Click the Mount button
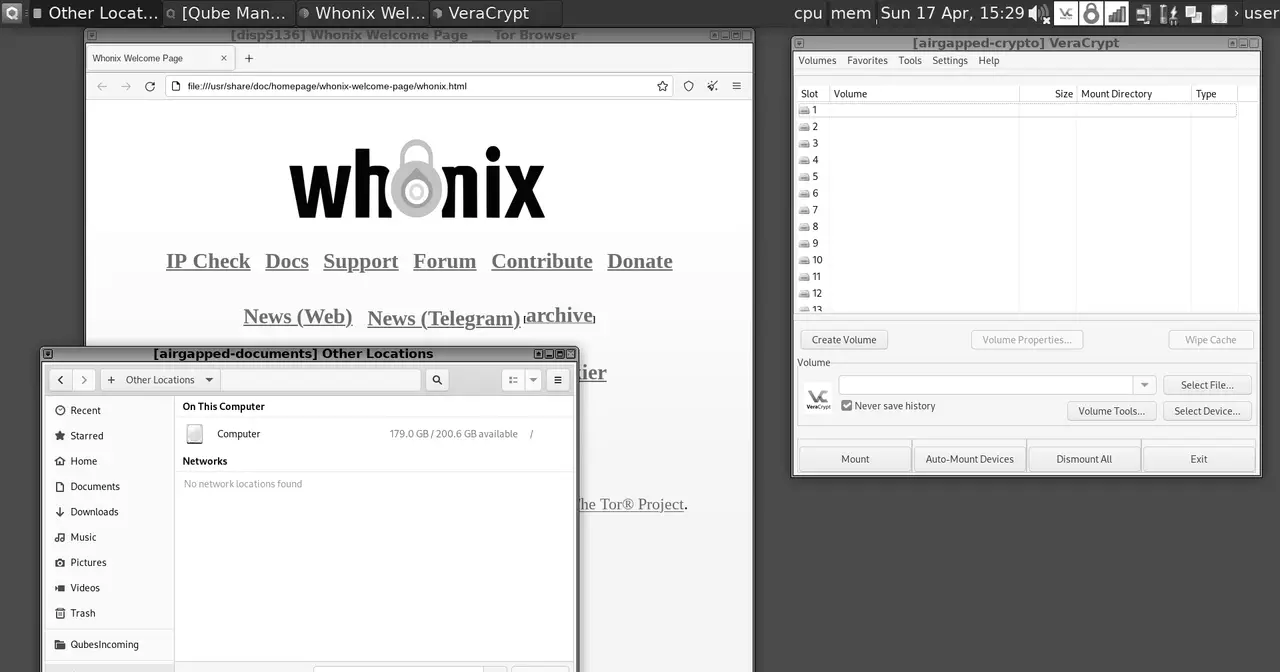 pos(855,459)
